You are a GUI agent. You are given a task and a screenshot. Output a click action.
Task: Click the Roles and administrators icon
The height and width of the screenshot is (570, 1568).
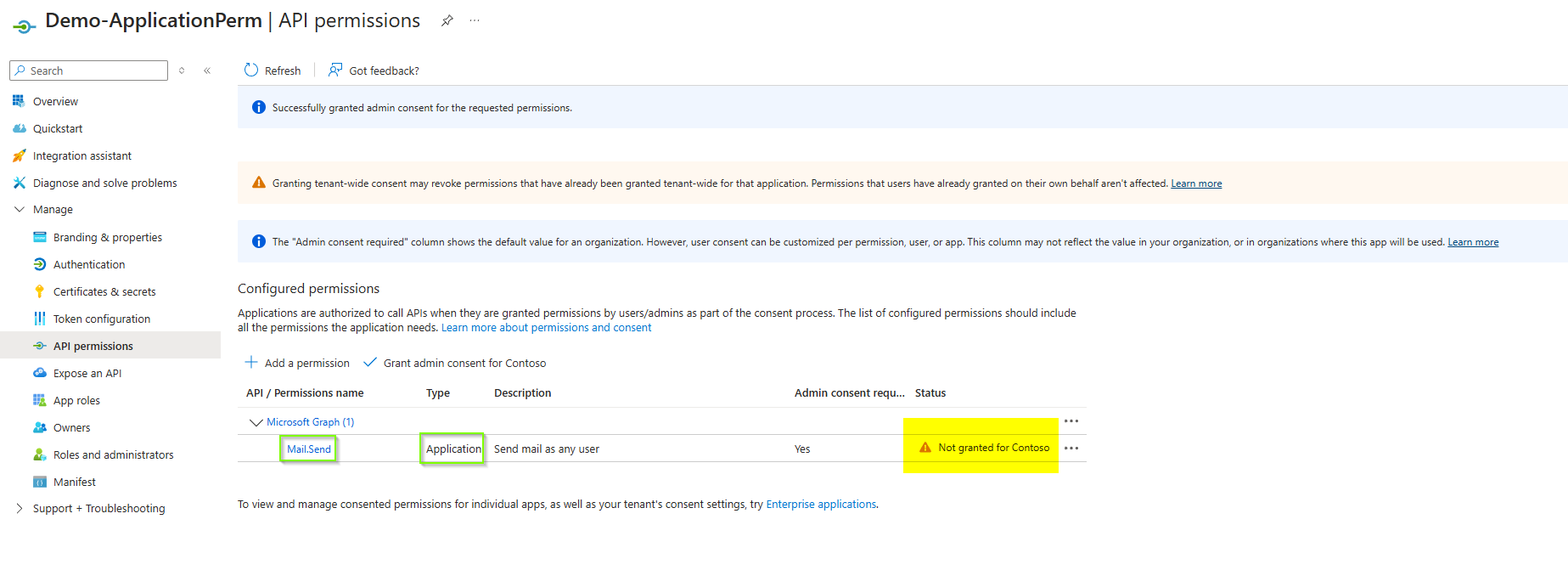(x=40, y=454)
